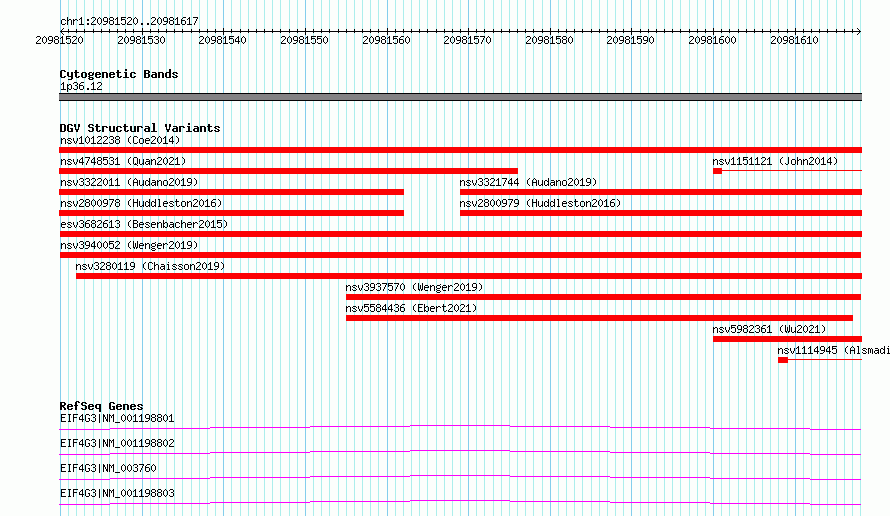Image resolution: width=890 pixels, height=516 pixels.
Task: Select the nsv3321744 red variant bar
Action: [x=661, y=192]
